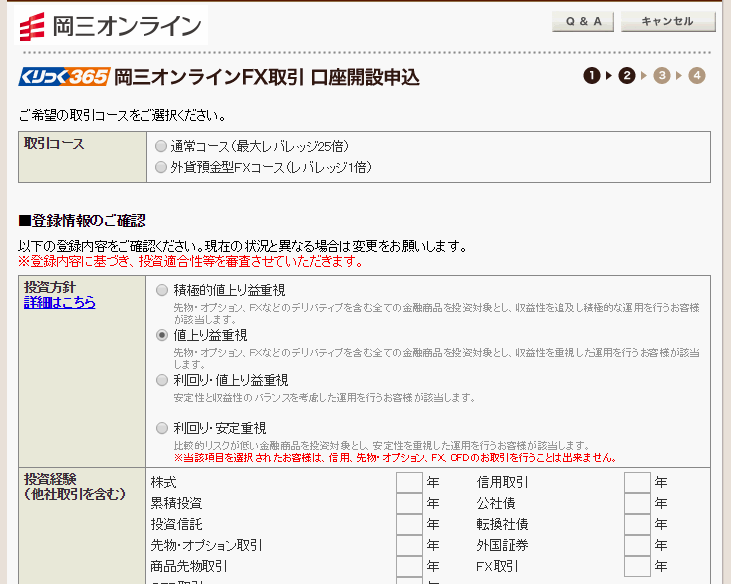Select 外貨預金型FXコース (レバレッジ1倍) radio
731x584 pixels.
[161, 167]
